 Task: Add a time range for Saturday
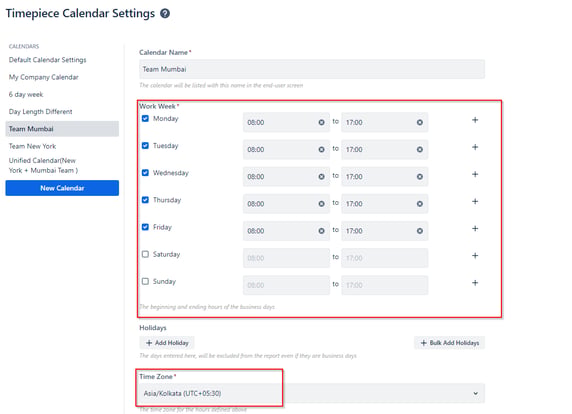pyautogui.click(x=475, y=256)
